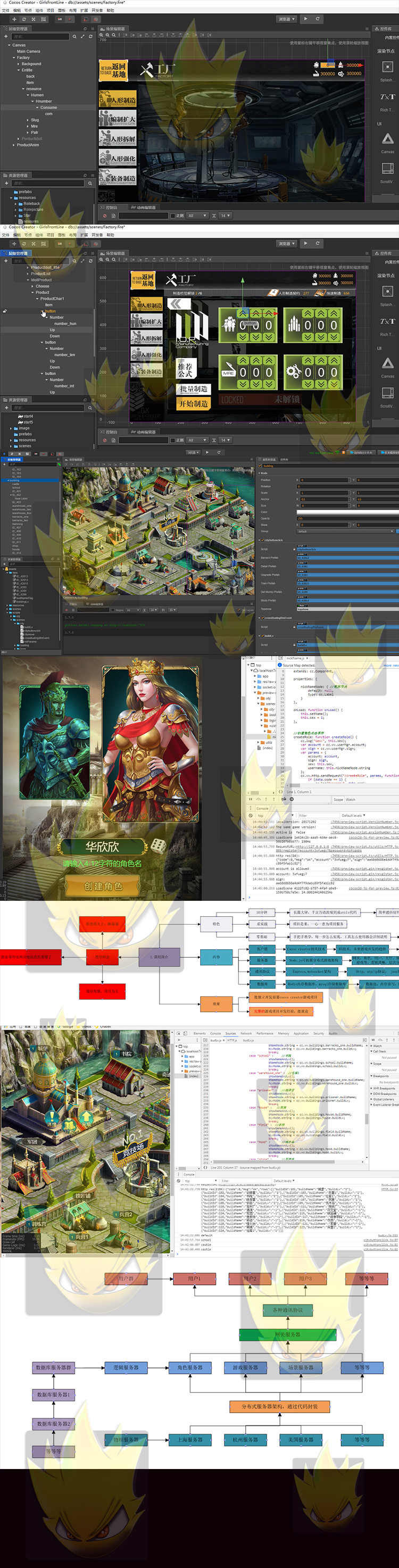The height and width of the screenshot is (1568, 399).
Task: Click the play preview button in the second Cocos Creator window
Action: point(306,244)
